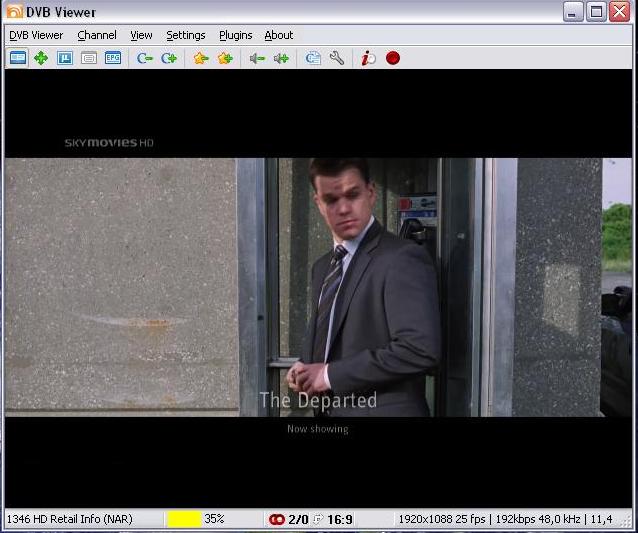Maximize the DVB Viewer window
The height and width of the screenshot is (533, 638).
tap(596, 11)
